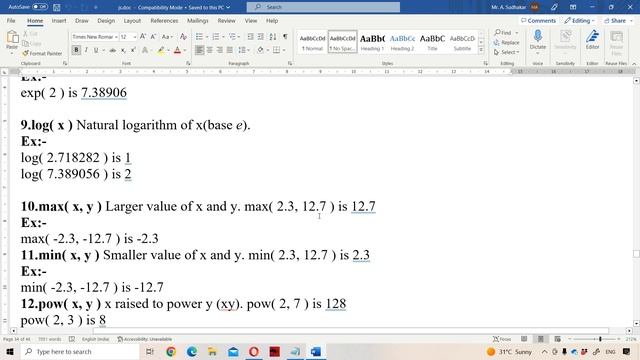Open Opera browser from taskbar
Viewport: 640px width, 360px height.
click(x=254, y=351)
